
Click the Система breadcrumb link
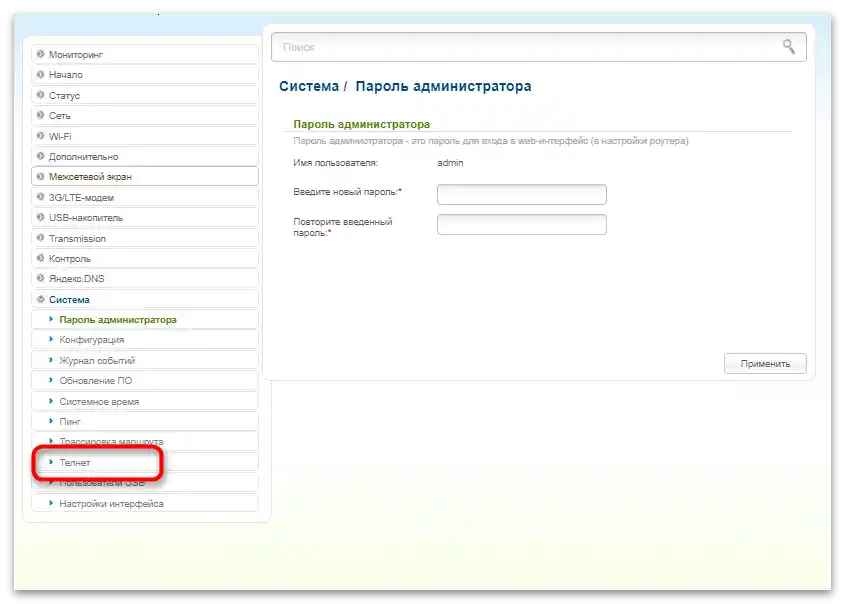point(309,86)
